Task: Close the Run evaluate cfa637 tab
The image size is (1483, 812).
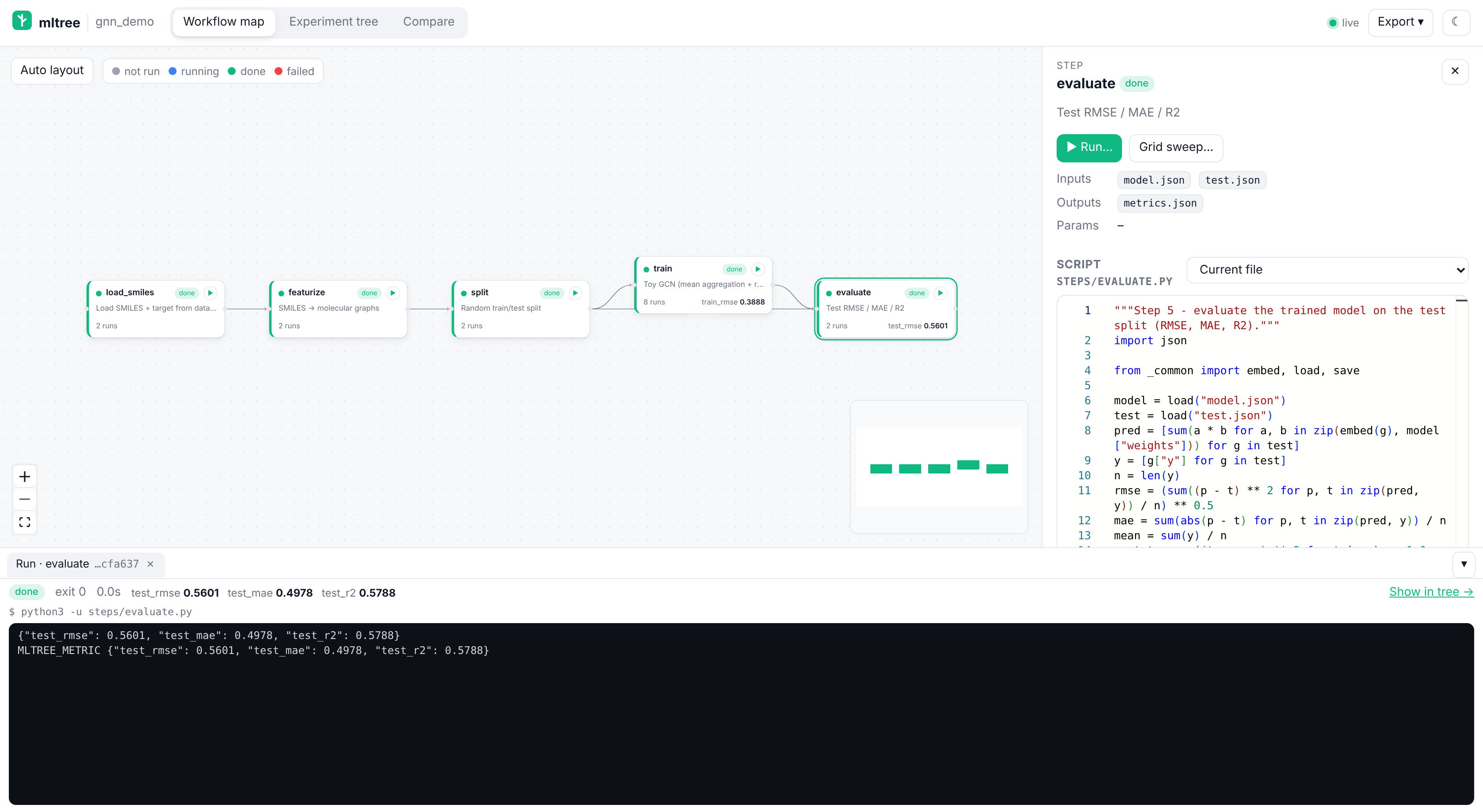Action: [150, 564]
